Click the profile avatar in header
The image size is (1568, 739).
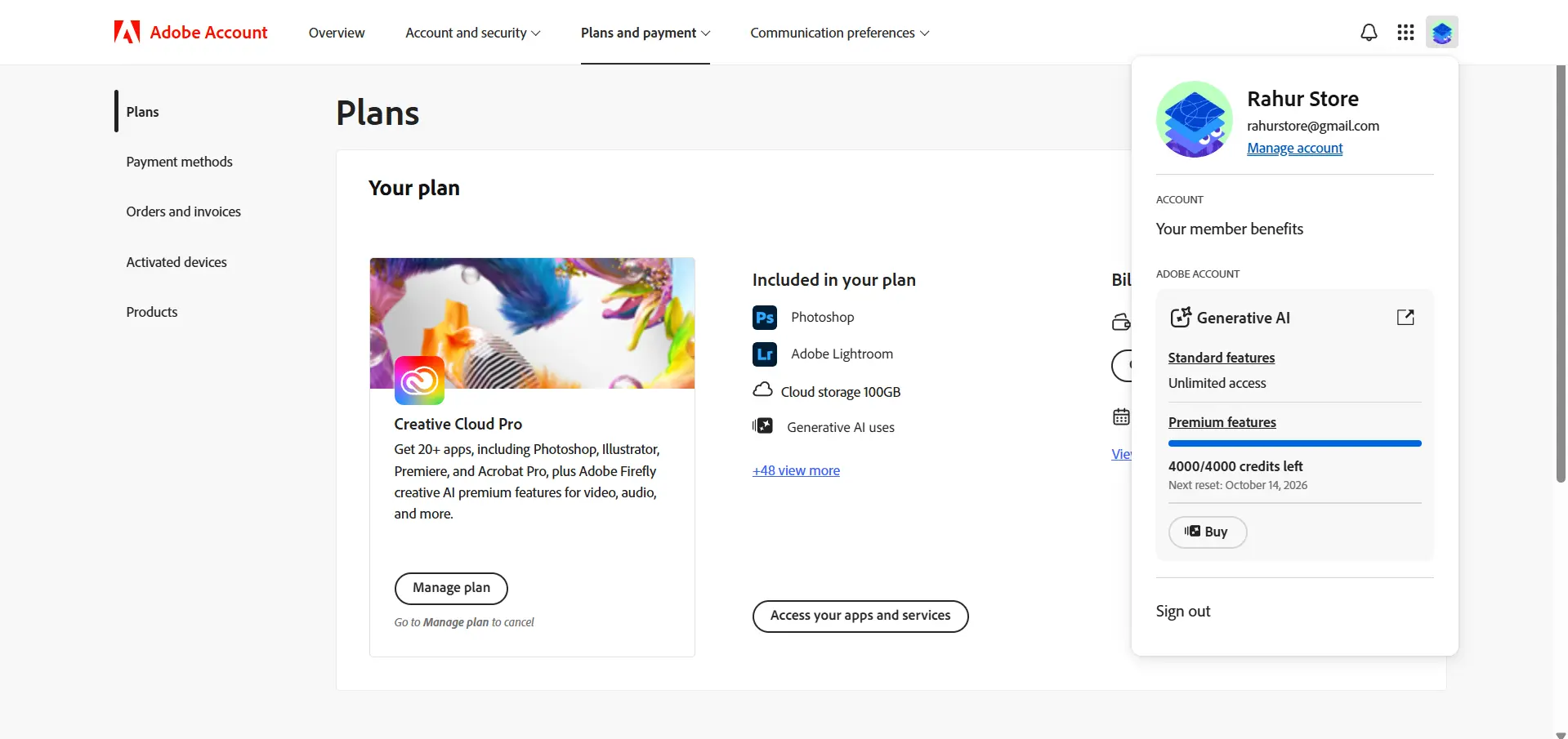pos(1442,33)
